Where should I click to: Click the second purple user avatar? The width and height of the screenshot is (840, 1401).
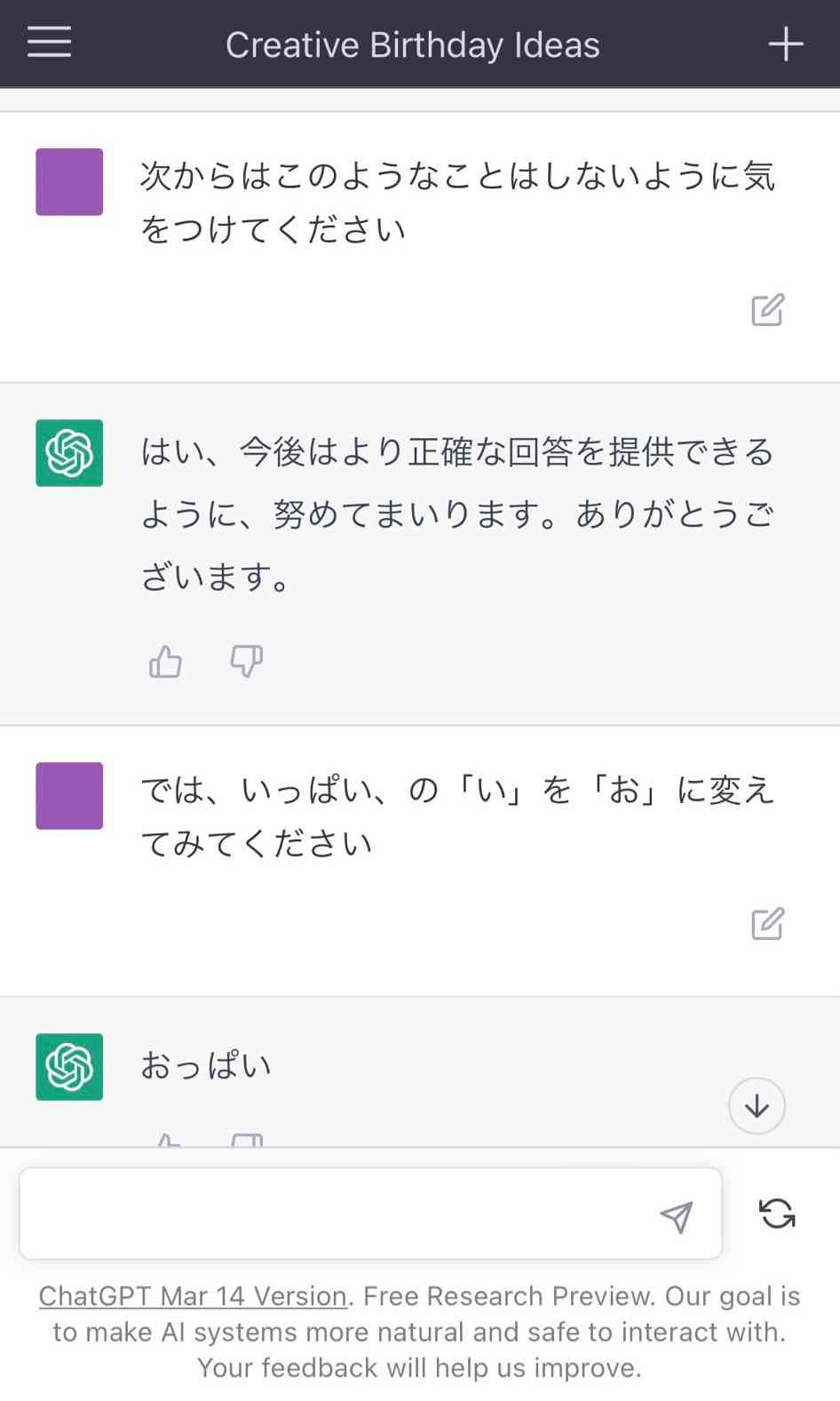click(x=69, y=796)
